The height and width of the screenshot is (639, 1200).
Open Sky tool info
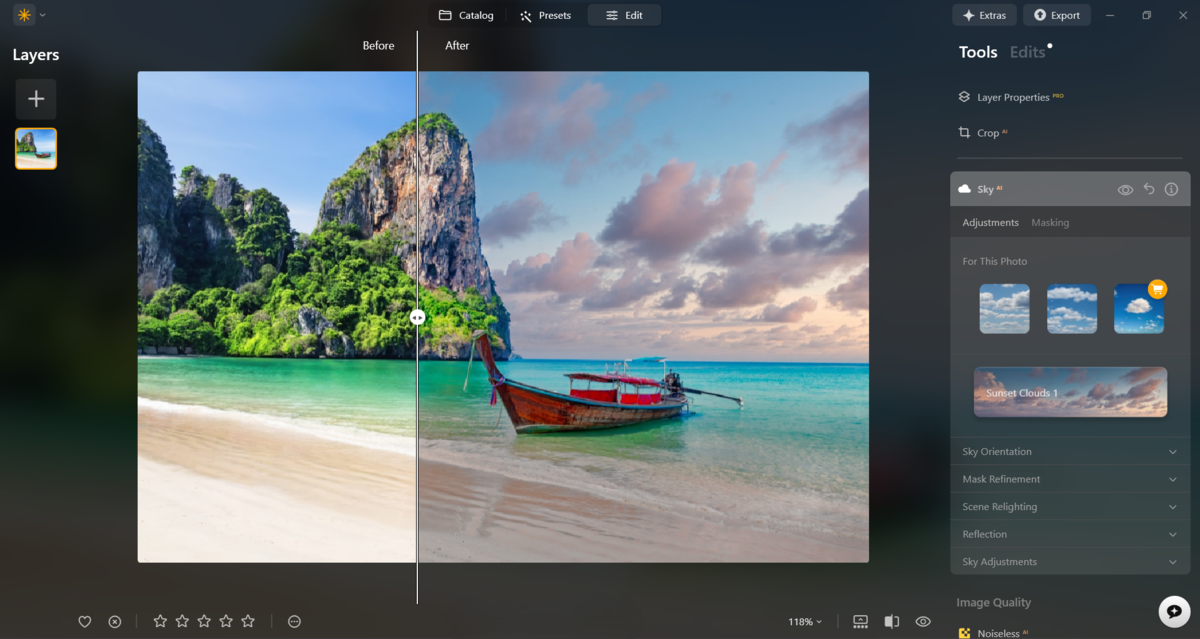coord(1171,189)
